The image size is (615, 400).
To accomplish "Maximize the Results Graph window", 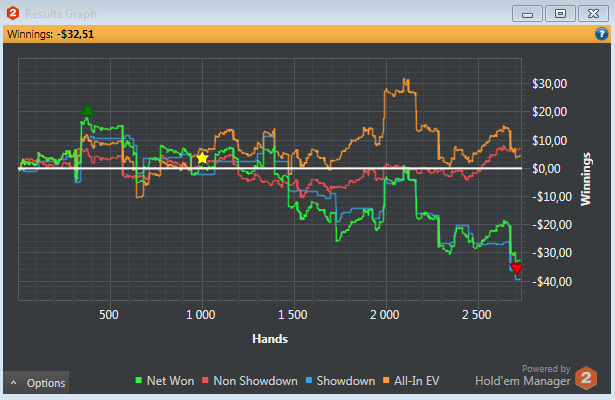I will click(x=560, y=14).
